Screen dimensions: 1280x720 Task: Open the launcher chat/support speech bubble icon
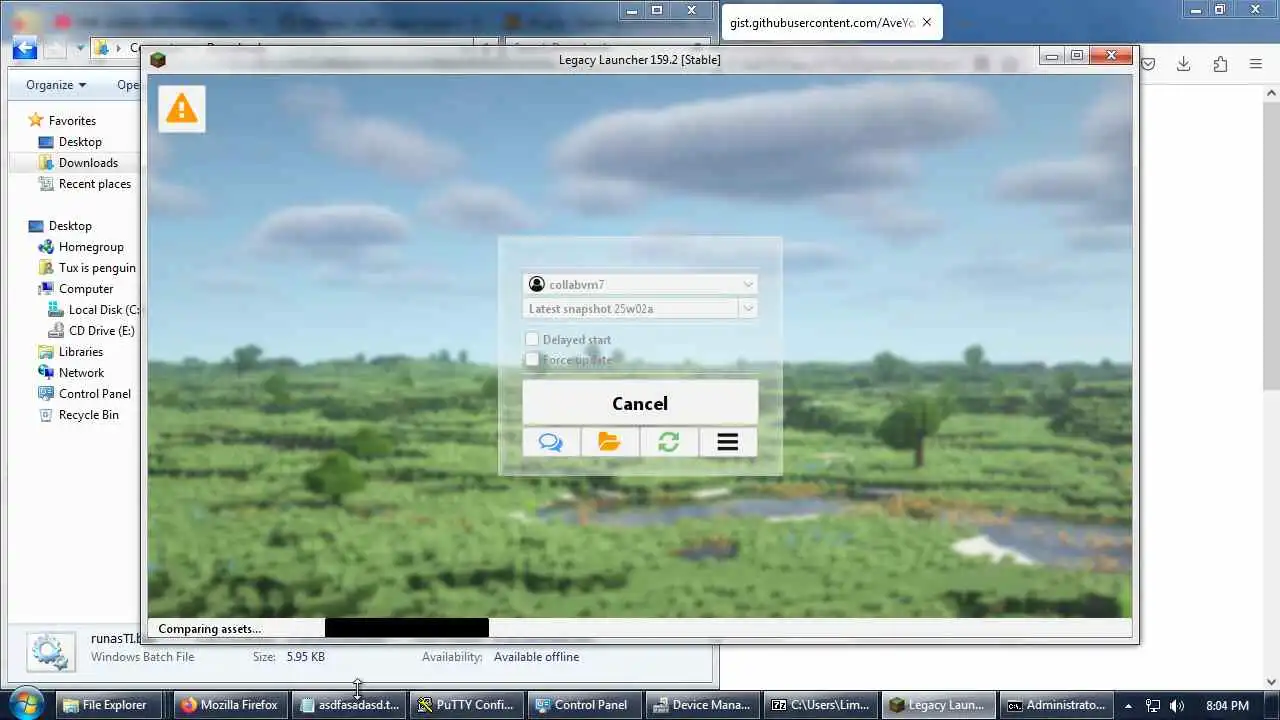551,442
